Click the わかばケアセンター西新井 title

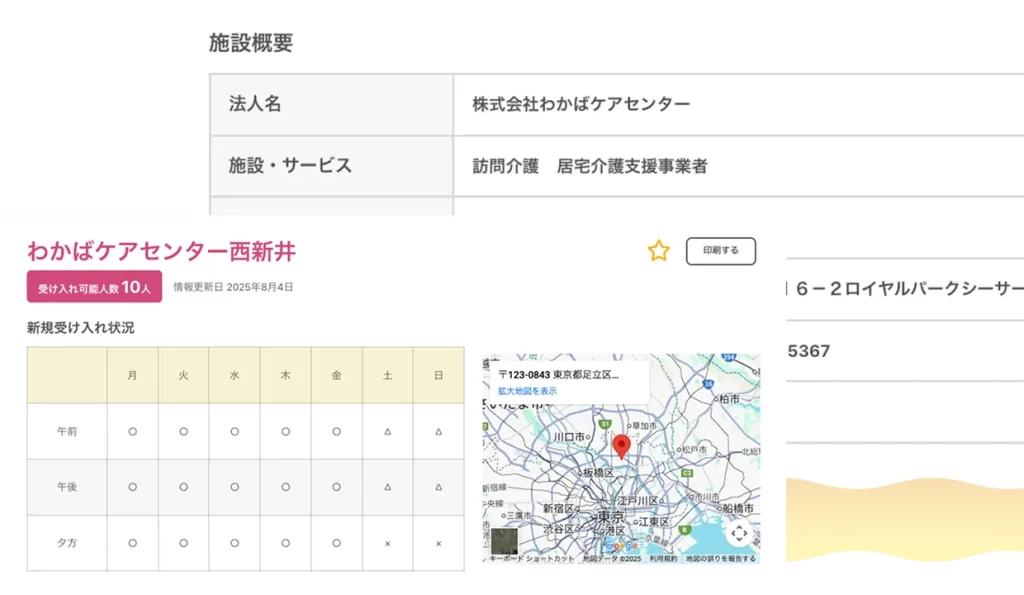pos(161,251)
